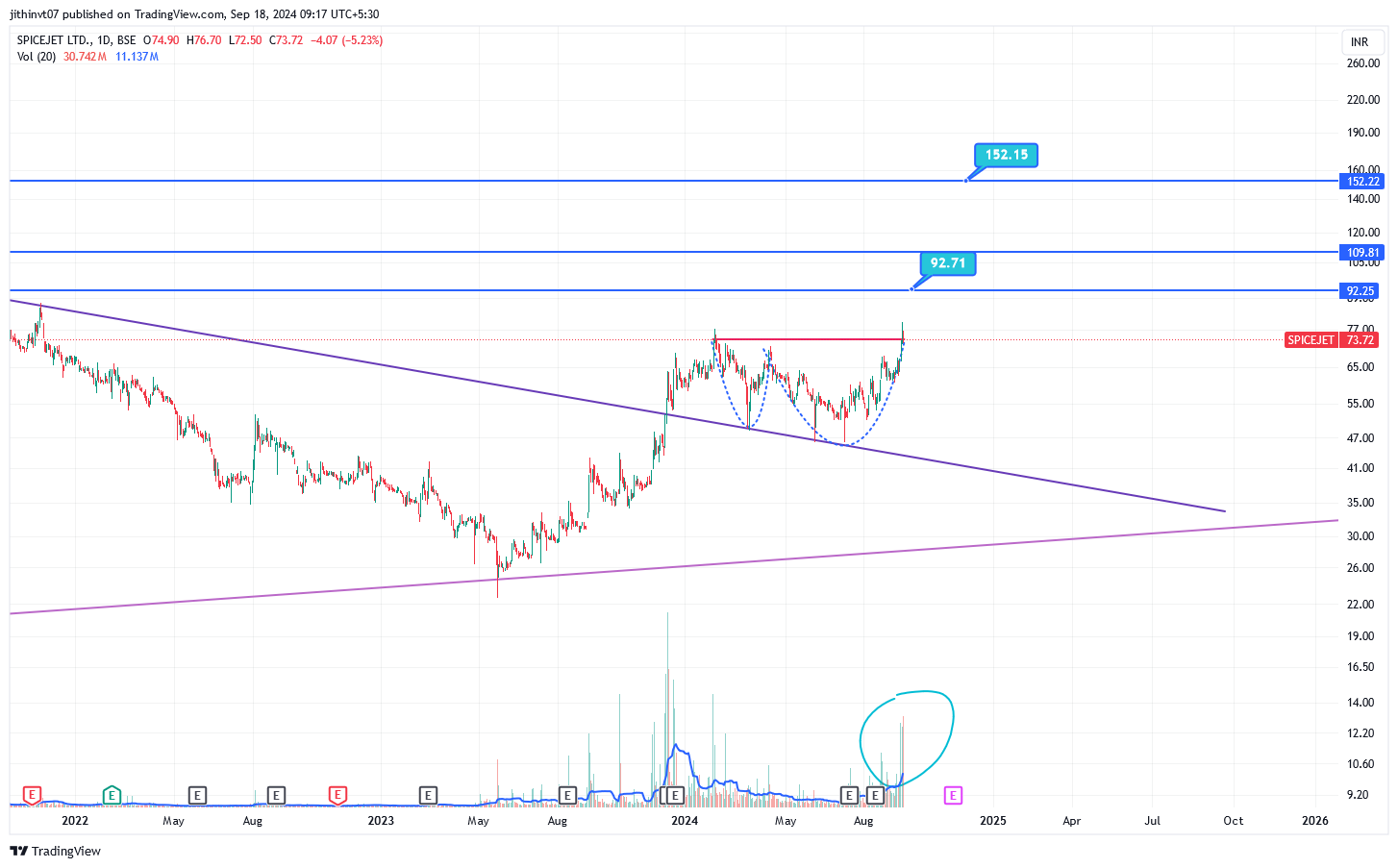
Task: Click the 2023 label on time axis
Action: click(381, 821)
